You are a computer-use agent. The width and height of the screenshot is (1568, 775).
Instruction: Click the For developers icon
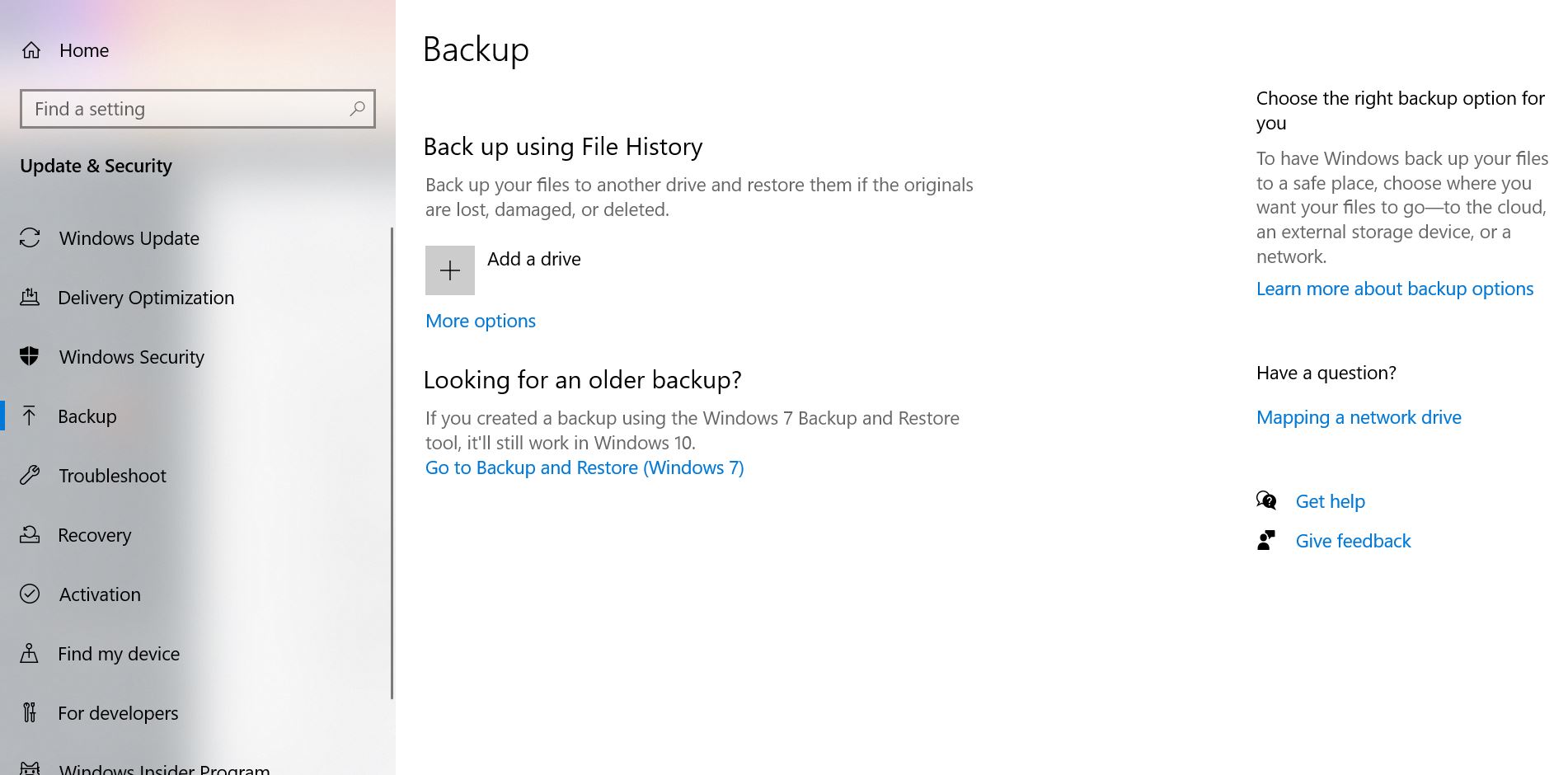(x=31, y=713)
